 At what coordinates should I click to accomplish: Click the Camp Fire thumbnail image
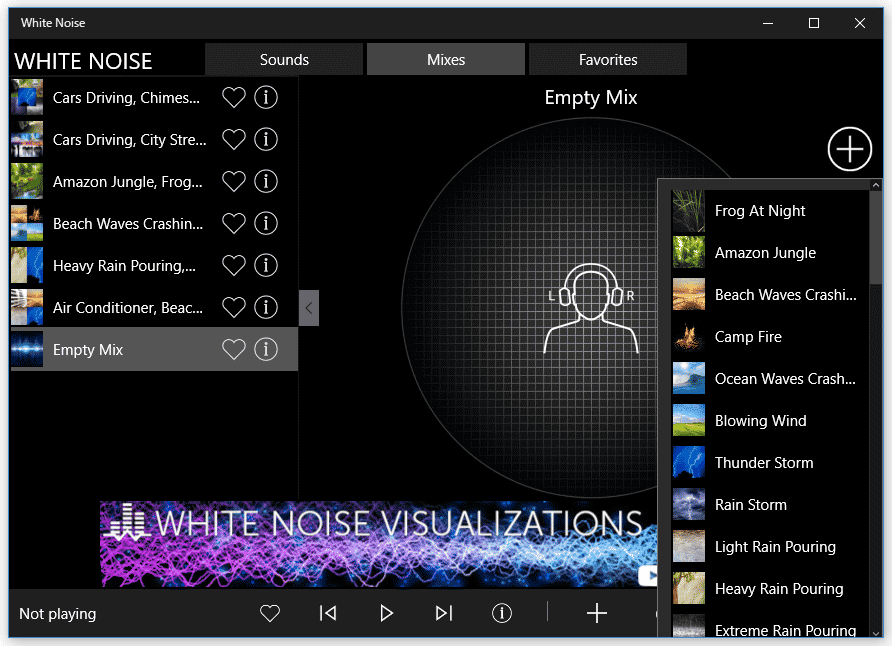688,337
